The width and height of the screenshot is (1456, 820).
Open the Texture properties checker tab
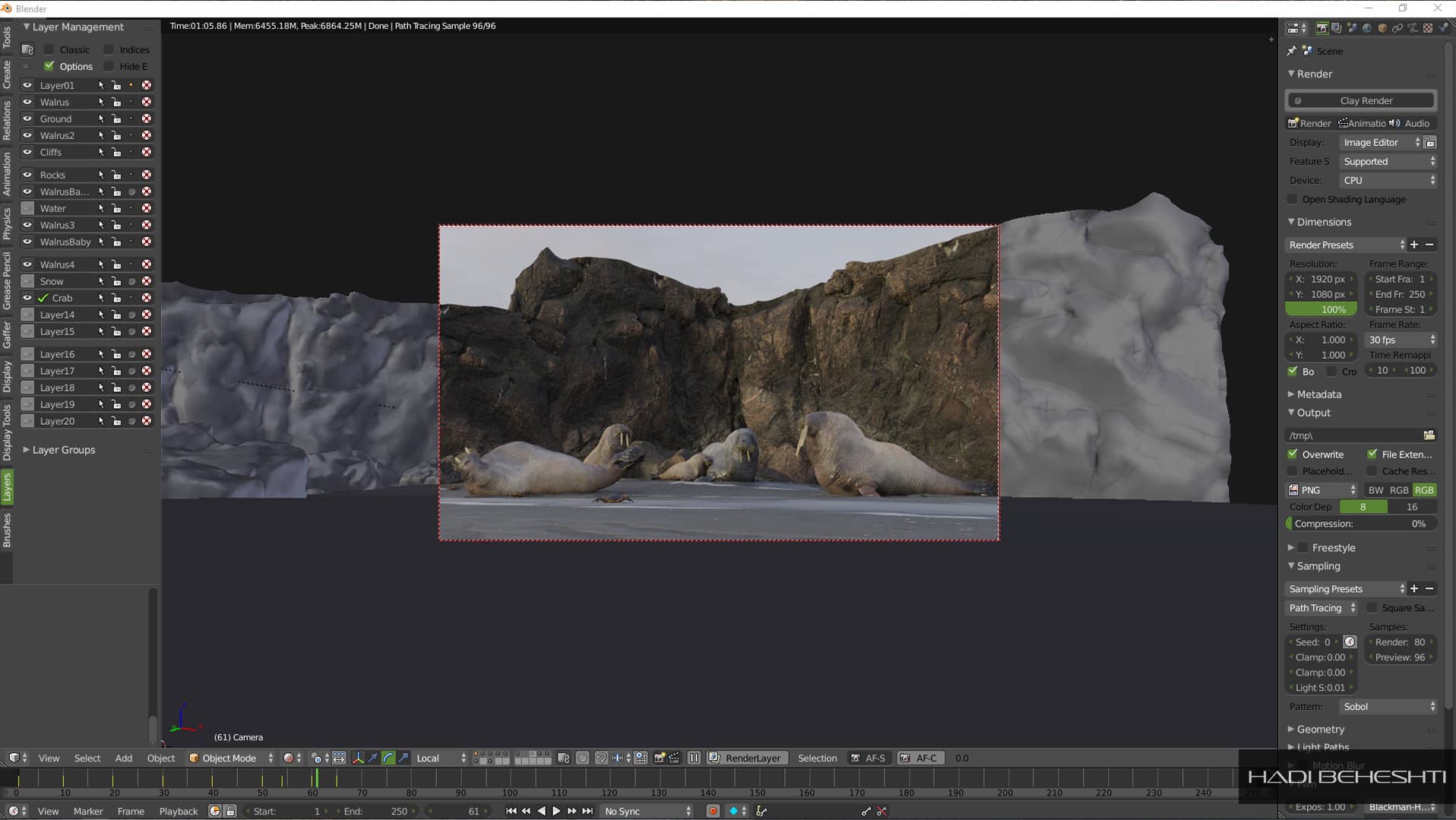(x=1428, y=28)
